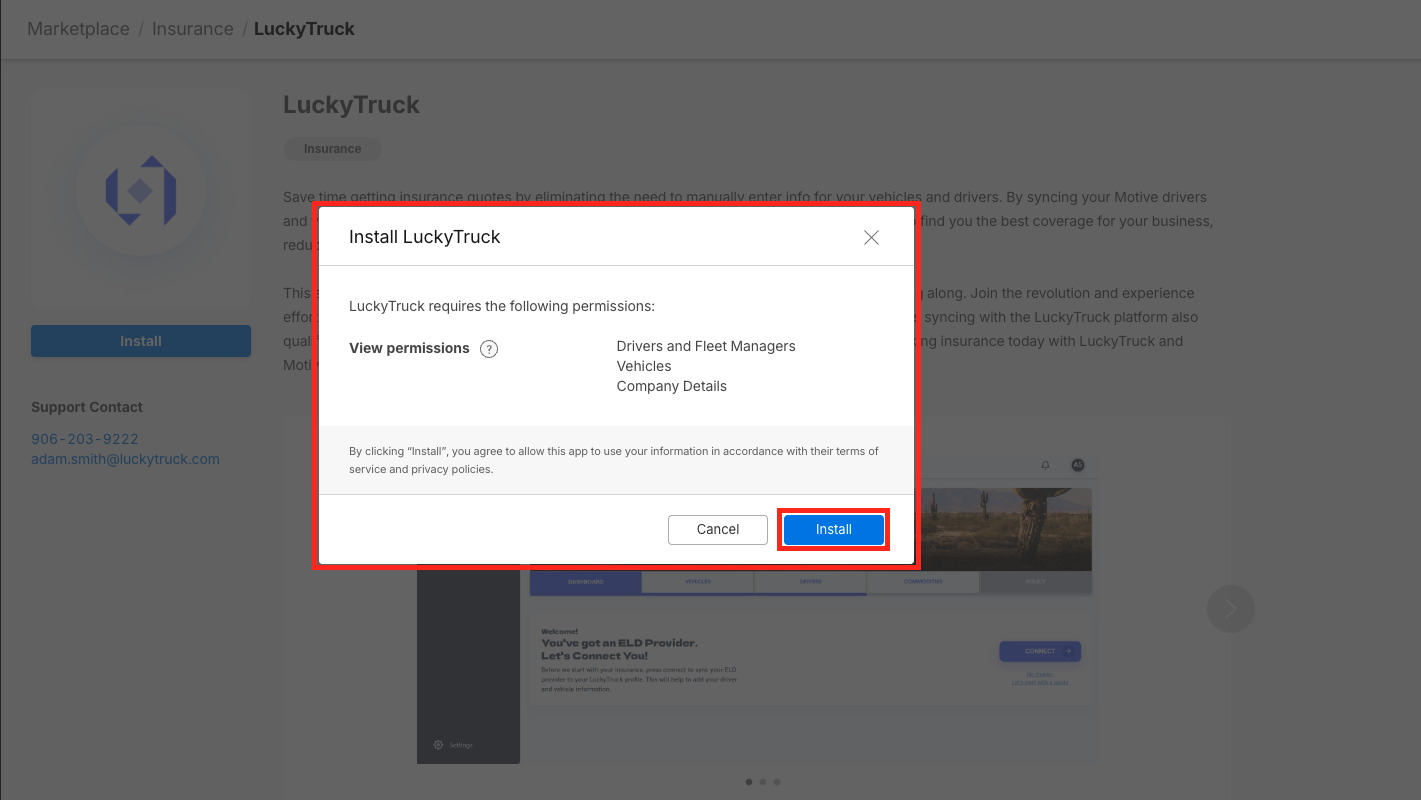Jump to the third carousel dot
The height and width of the screenshot is (800, 1421).
777,782
